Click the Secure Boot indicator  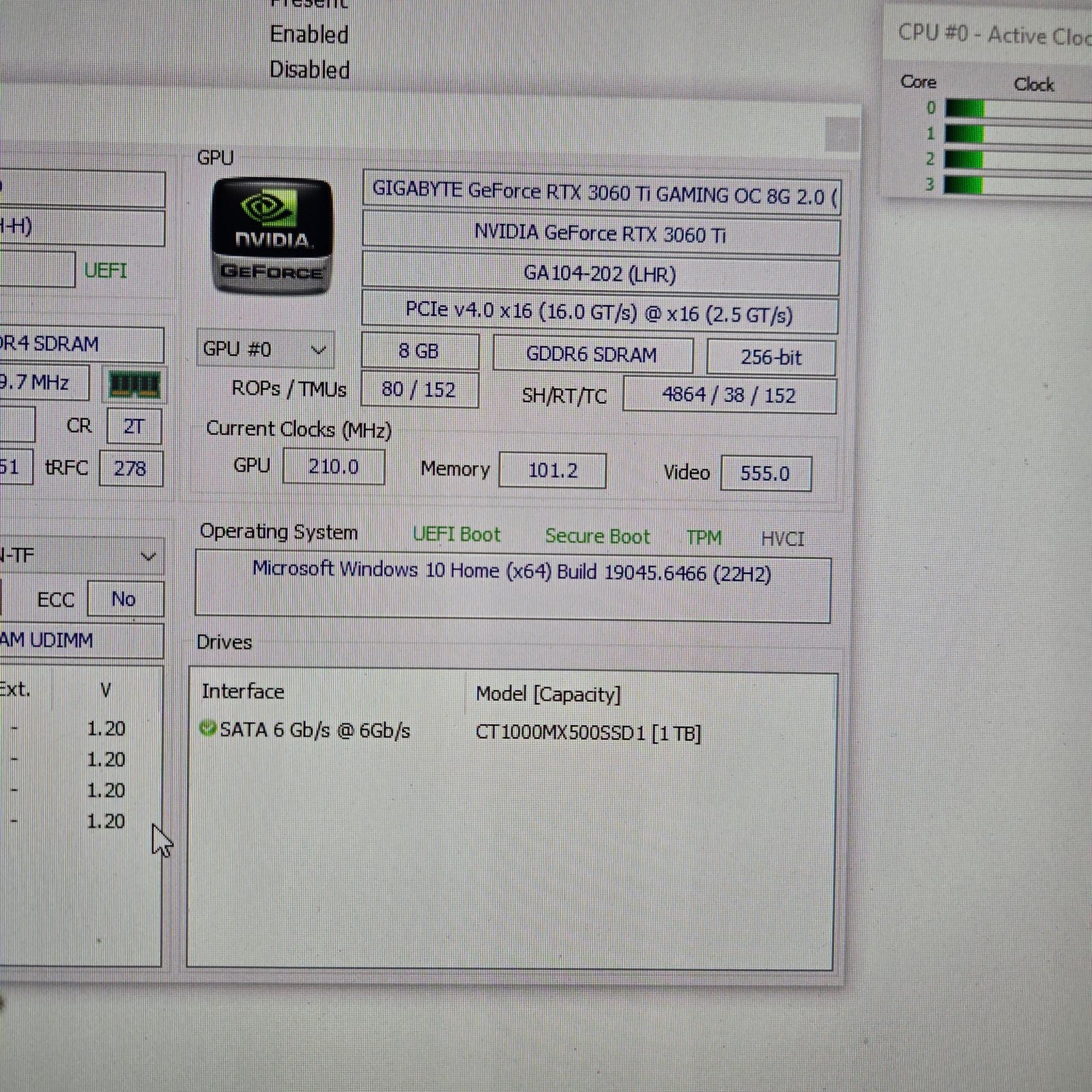[x=597, y=536]
